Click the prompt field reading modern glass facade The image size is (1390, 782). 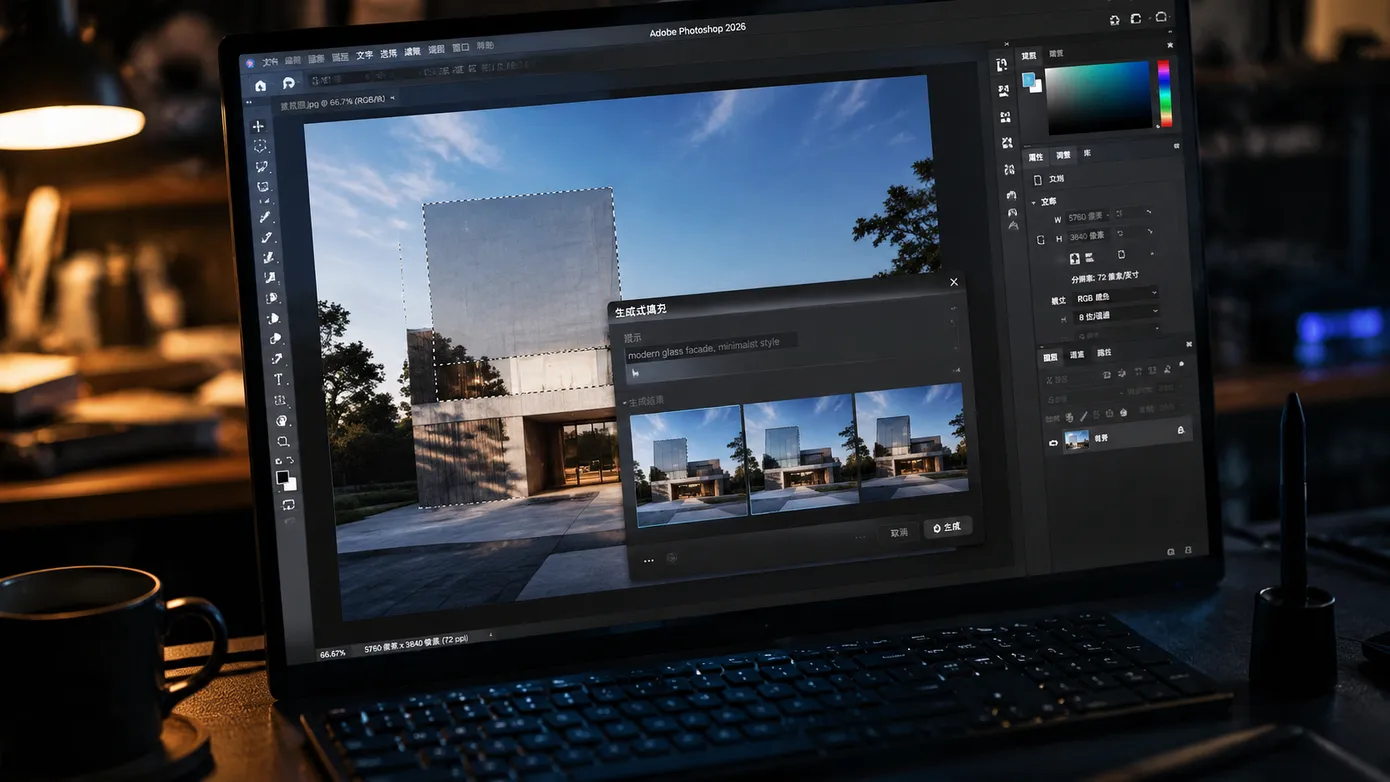pyautogui.click(x=712, y=347)
